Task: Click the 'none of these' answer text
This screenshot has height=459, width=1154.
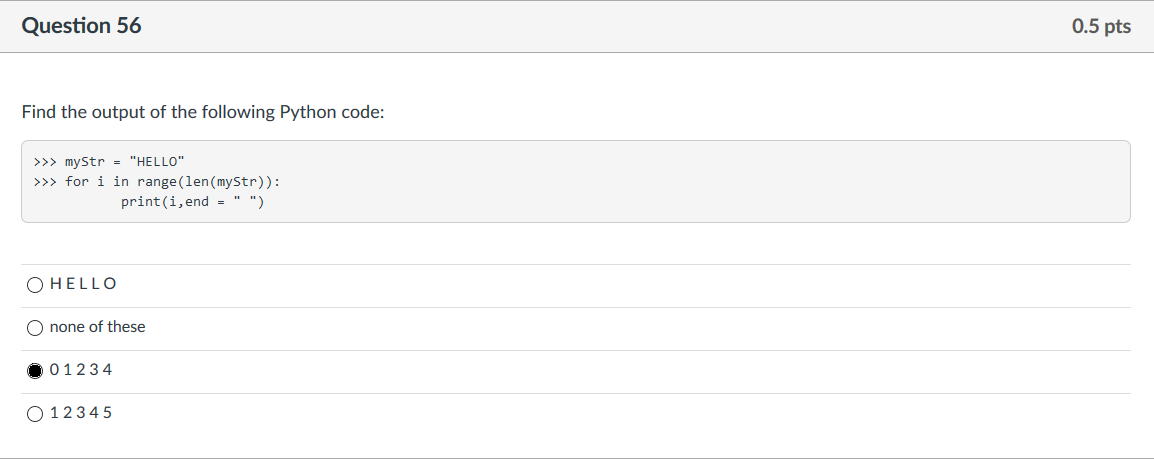Action: (97, 327)
